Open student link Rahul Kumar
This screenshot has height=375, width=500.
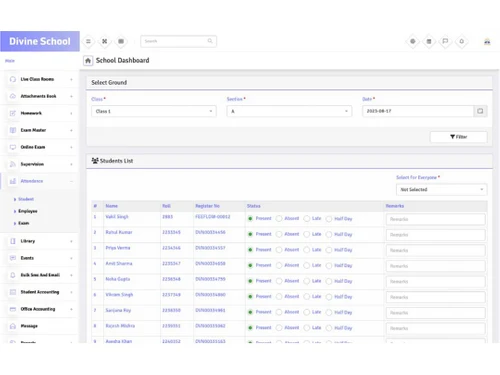tap(119, 232)
